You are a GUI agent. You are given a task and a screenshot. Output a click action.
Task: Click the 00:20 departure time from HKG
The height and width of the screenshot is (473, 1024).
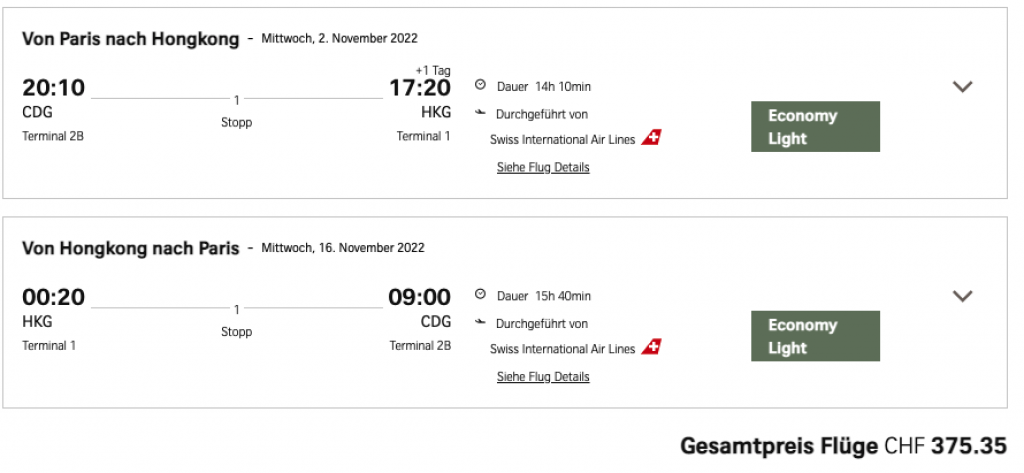[x=54, y=297]
